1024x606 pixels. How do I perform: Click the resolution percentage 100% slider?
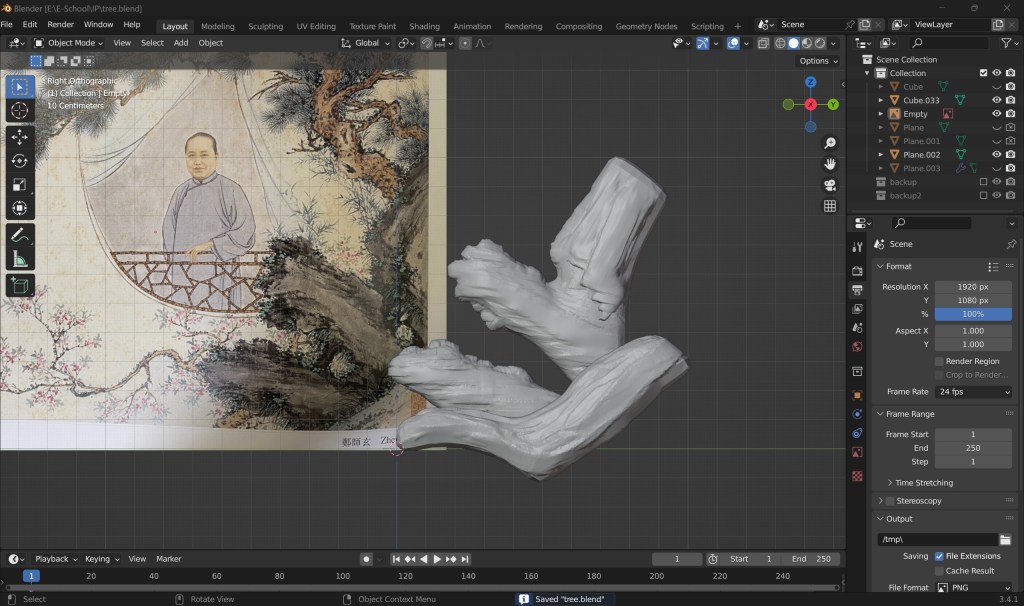[973, 314]
